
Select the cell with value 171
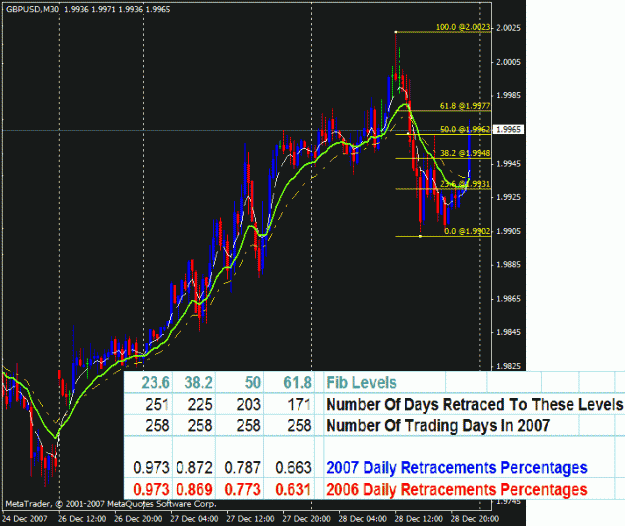[x=289, y=404]
